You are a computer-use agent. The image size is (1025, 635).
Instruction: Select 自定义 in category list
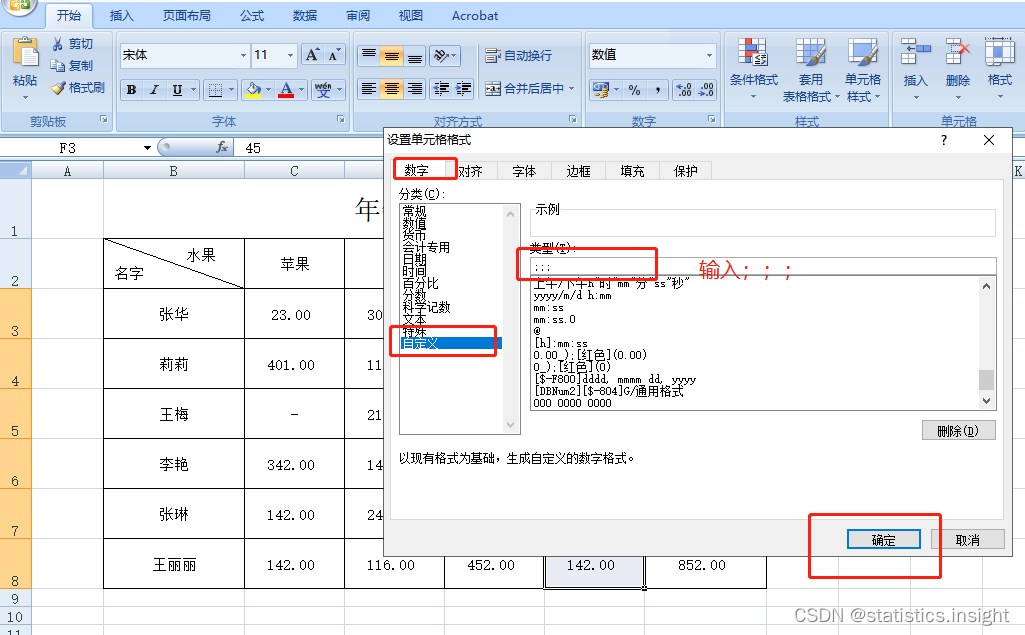450,343
